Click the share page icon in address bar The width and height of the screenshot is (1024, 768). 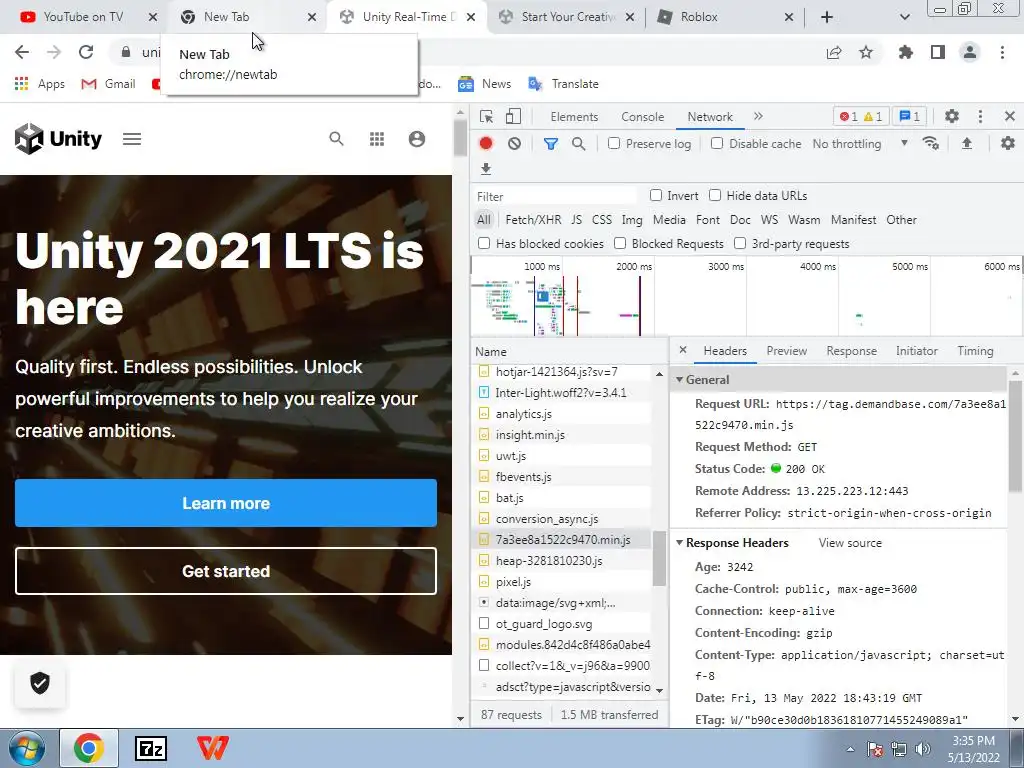click(x=834, y=52)
